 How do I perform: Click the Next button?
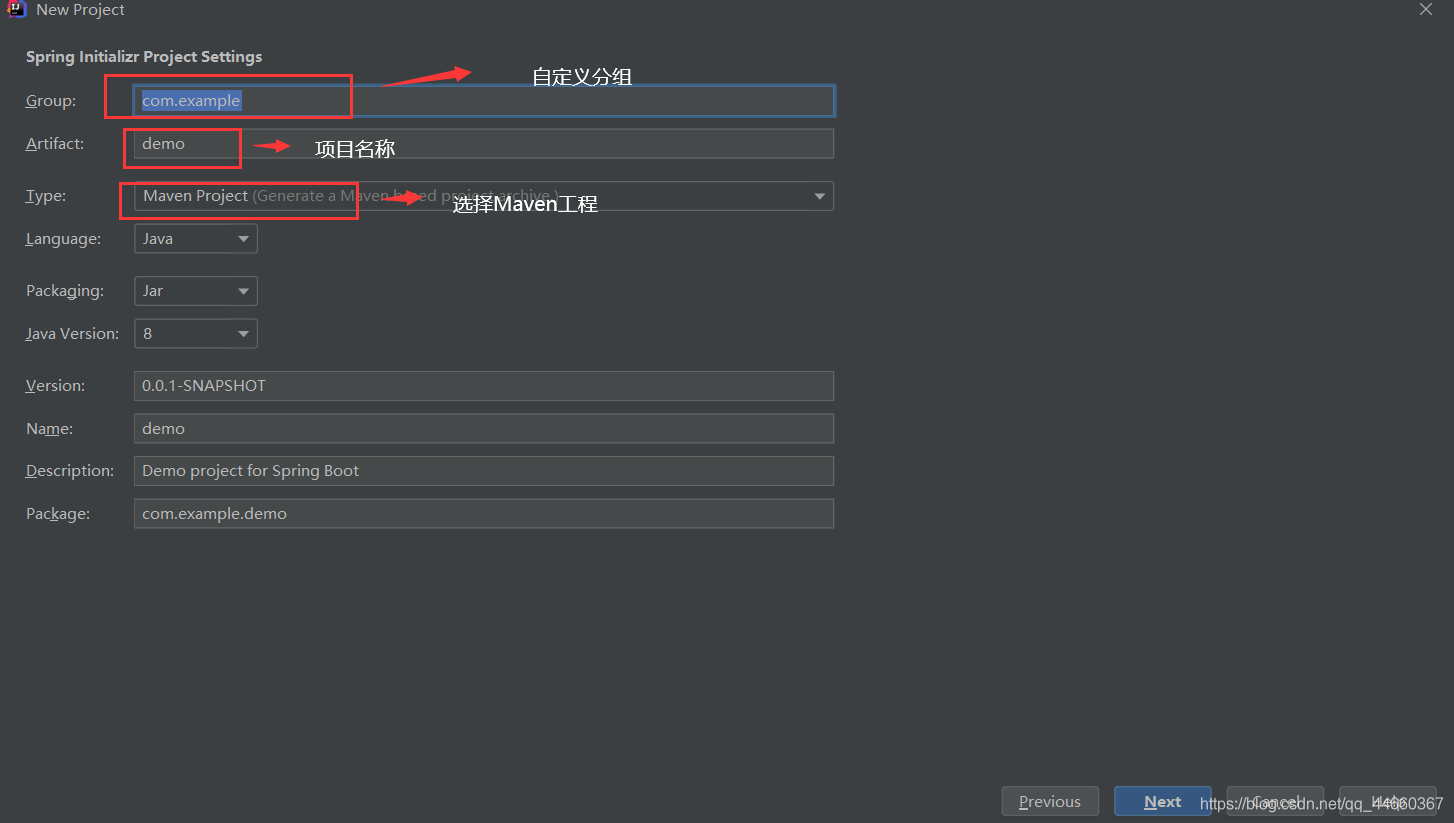pyautogui.click(x=1163, y=802)
